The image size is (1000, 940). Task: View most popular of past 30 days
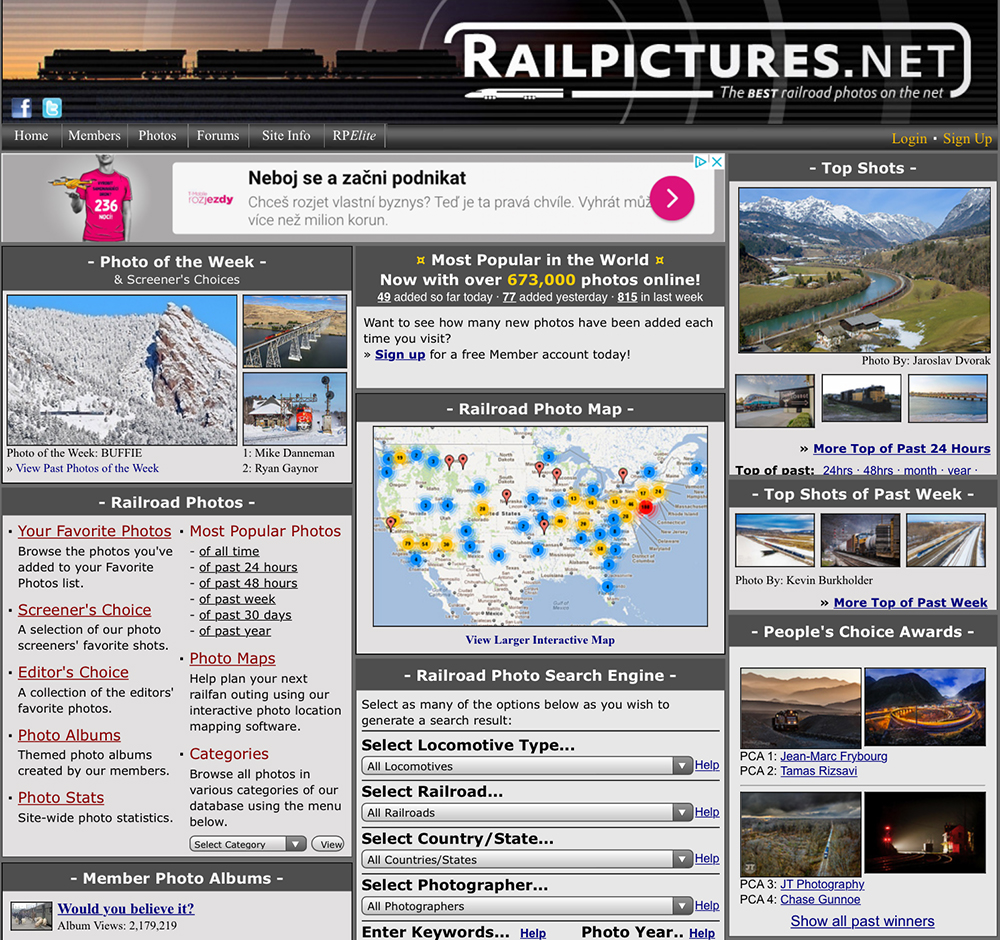[x=245, y=615]
